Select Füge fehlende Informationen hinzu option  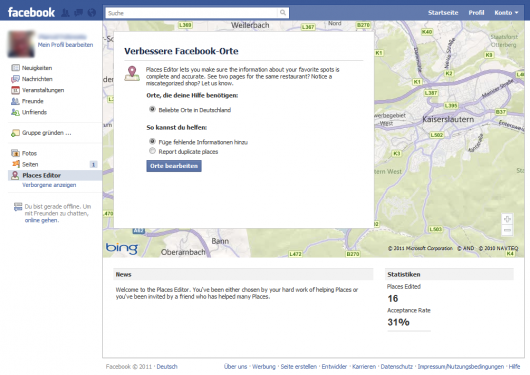pyautogui.click(x=152, y=141)
